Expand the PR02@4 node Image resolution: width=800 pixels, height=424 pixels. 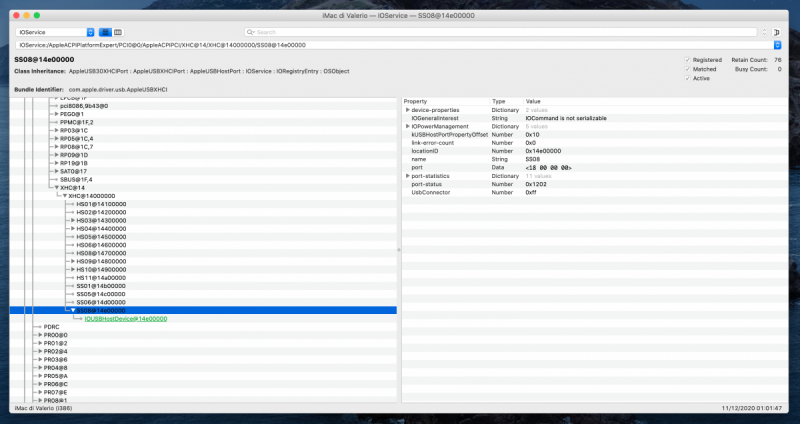click(40, 351)
